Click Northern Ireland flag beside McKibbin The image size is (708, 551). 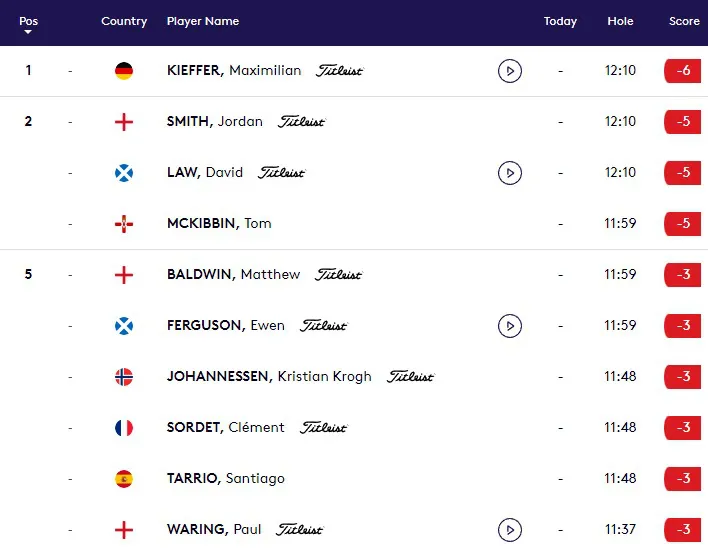click(x=124, y=224)
